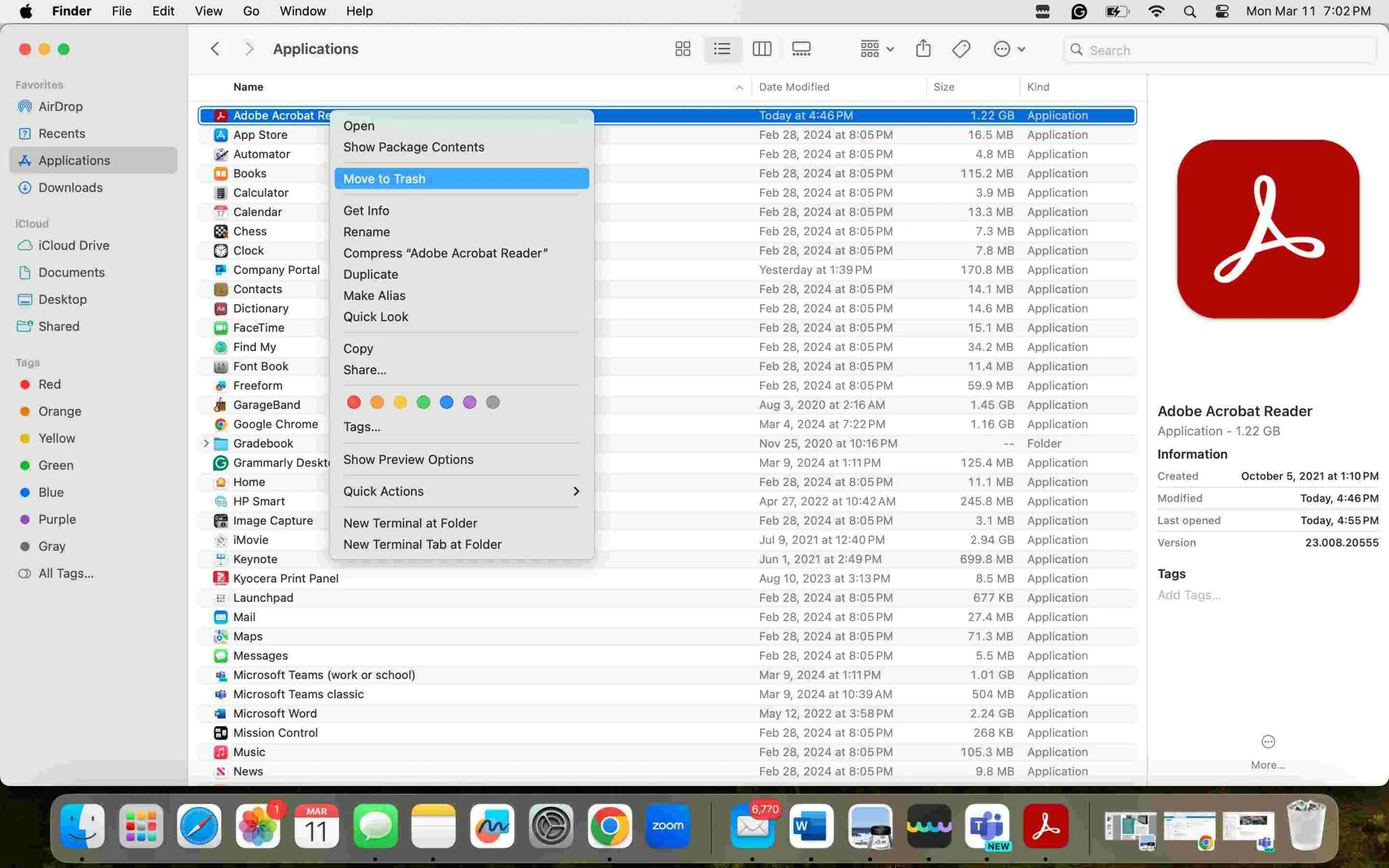Screen dimensions: 1389x868
Task: Open Launchpad from the Dock
Action: point(141,826)
